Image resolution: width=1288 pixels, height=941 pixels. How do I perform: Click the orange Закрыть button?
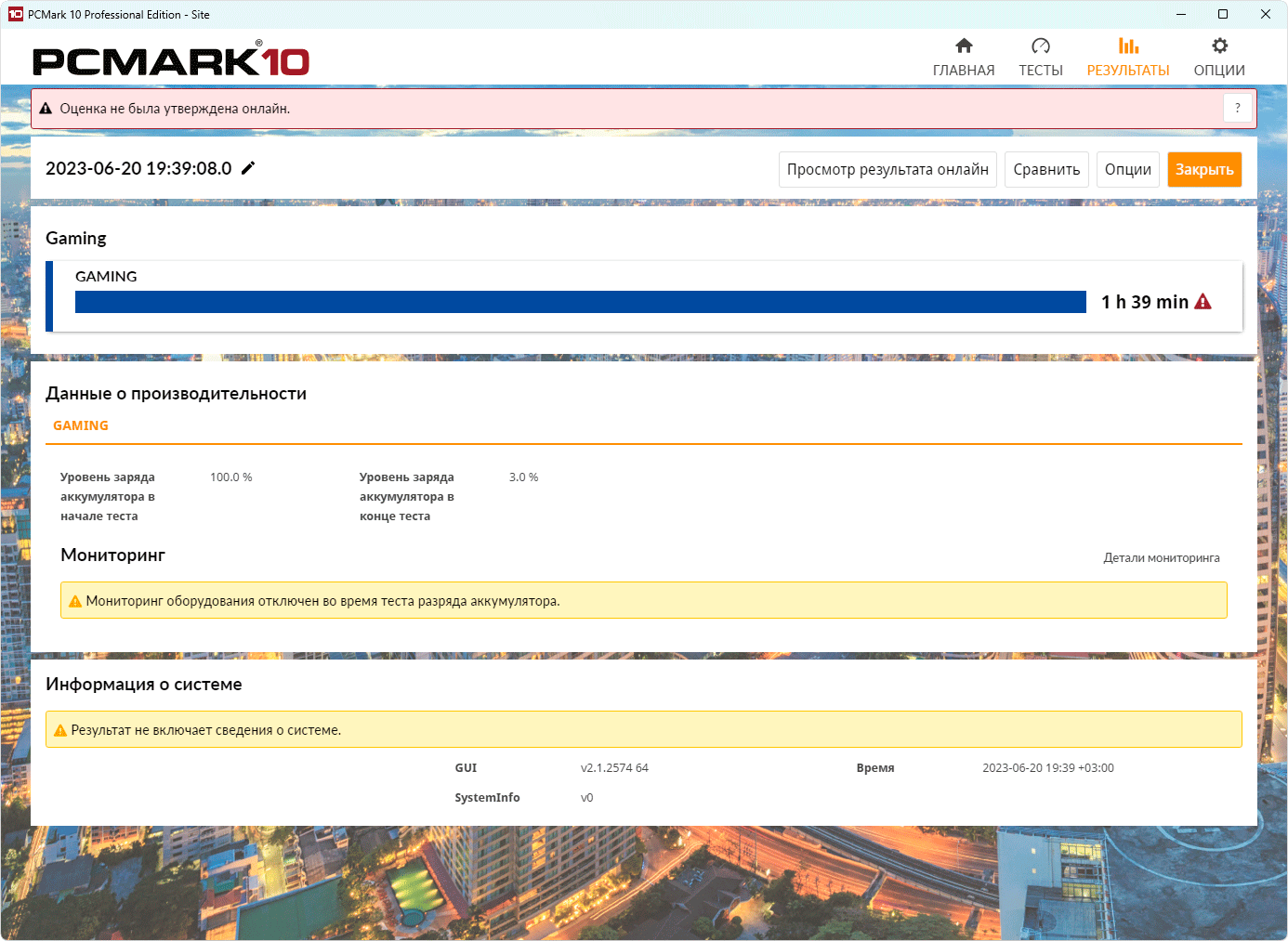tap(1204, 169)
